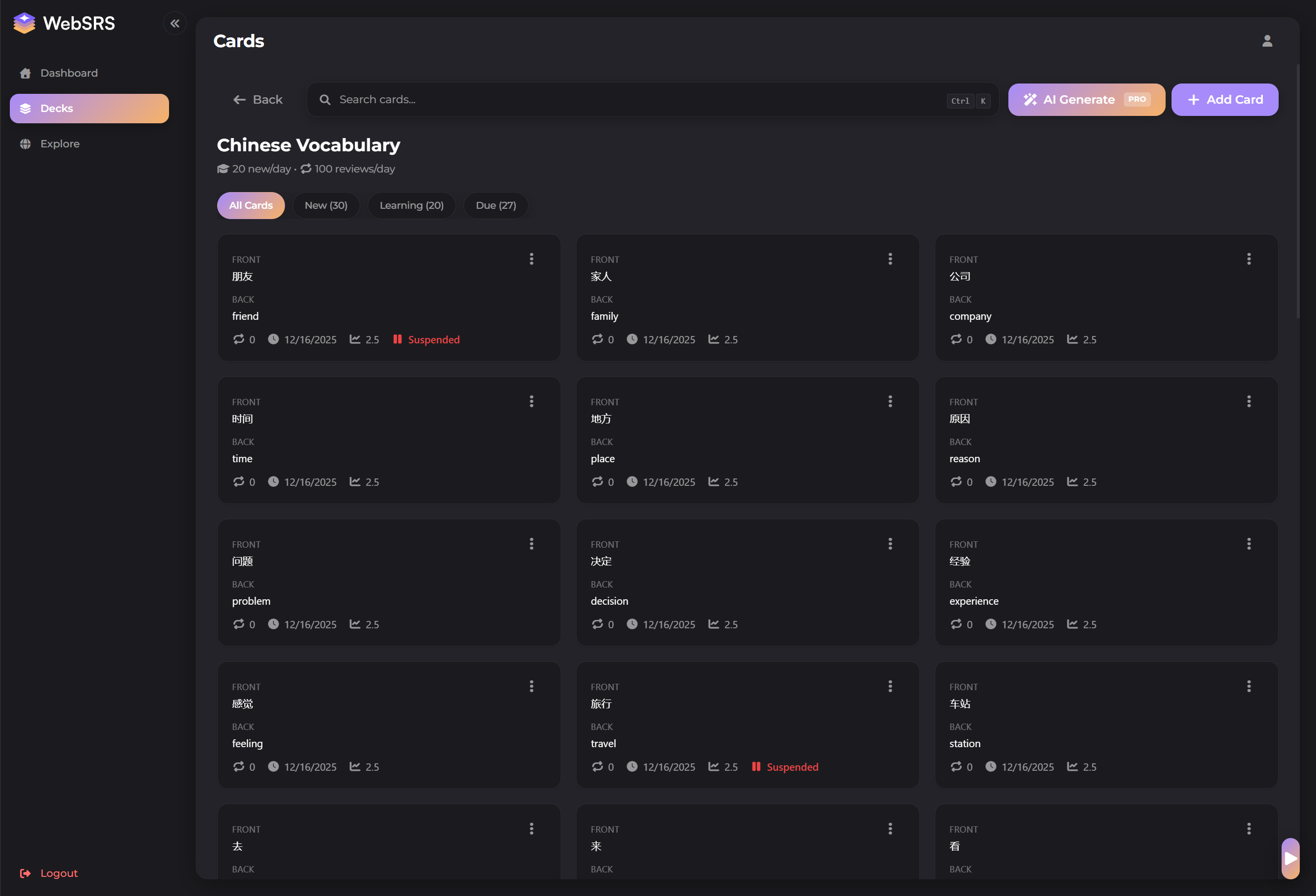The height and width of the screenshot is (896, 1316).
Task: Open options menu for 时间 time card
Action: click(531, 401)
